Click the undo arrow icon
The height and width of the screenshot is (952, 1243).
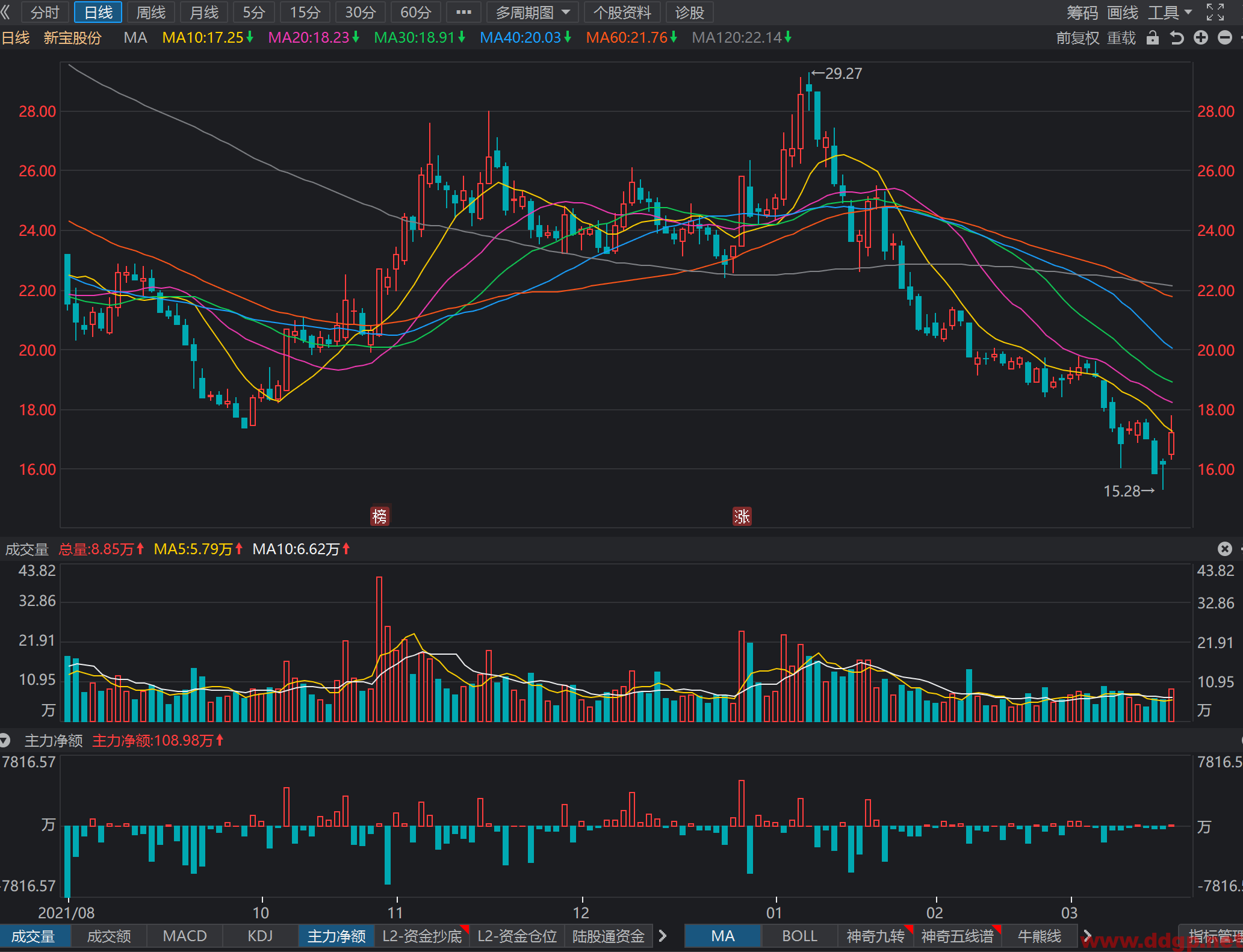click(1176, 38)
